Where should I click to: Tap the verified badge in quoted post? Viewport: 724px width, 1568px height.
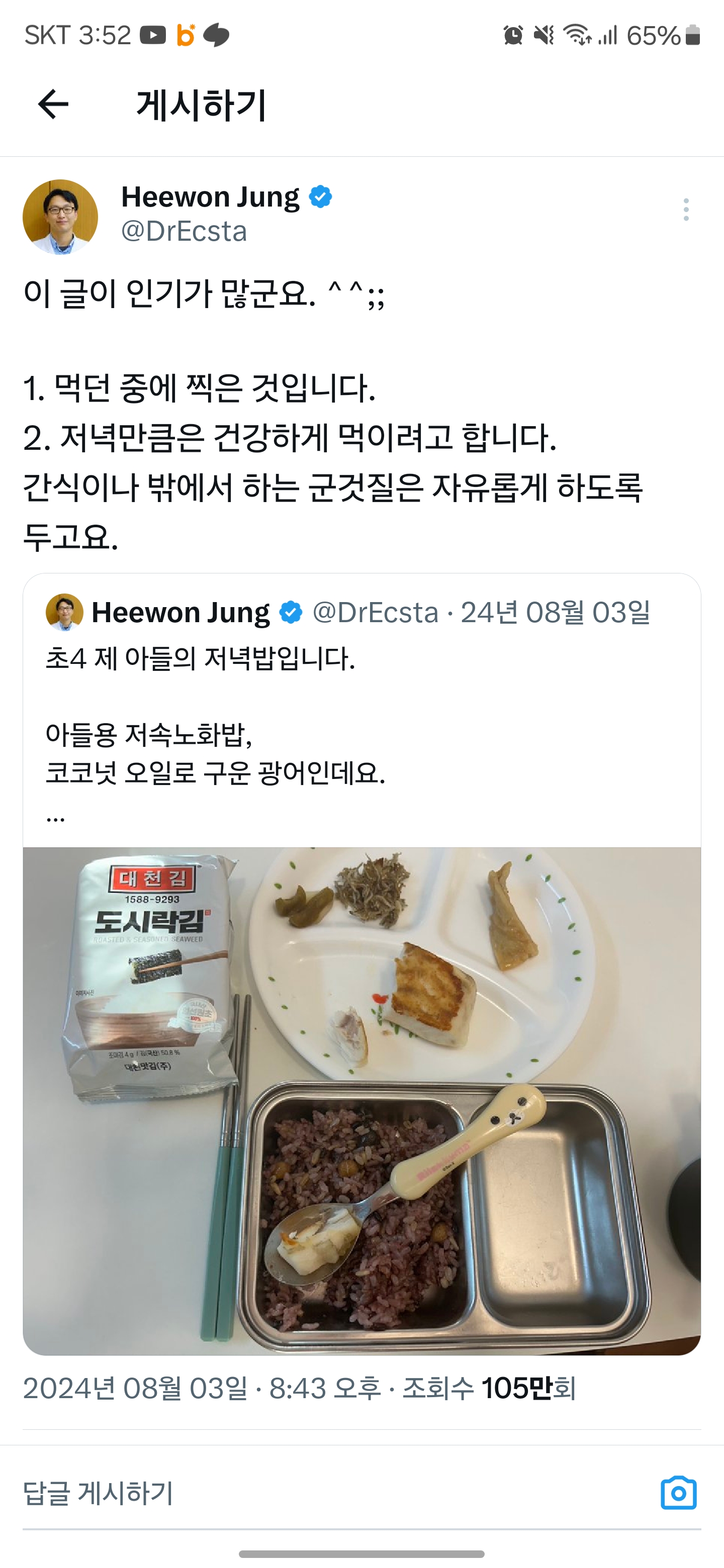coord(291,612)
